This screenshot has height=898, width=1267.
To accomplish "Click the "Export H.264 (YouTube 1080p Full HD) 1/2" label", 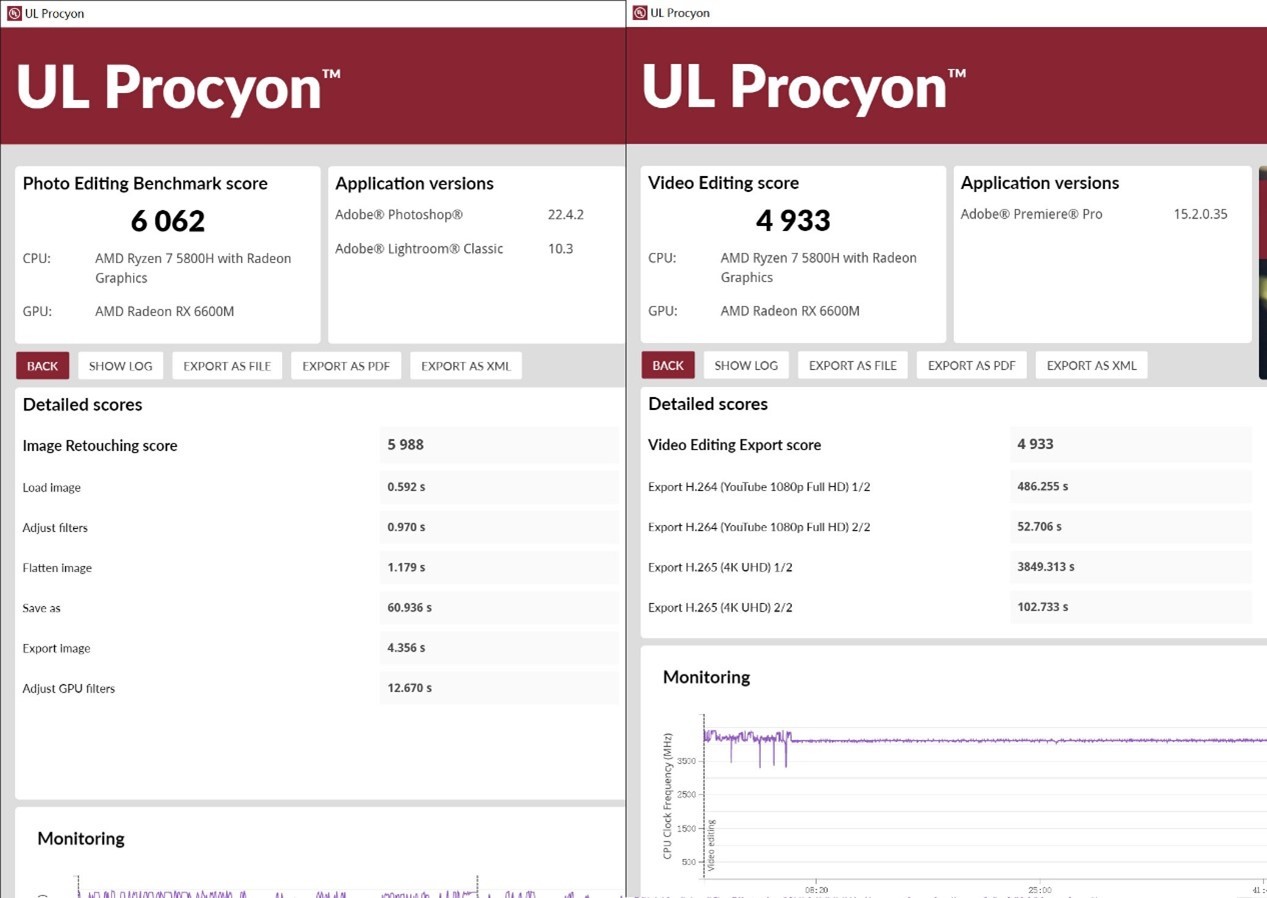I will click(759, 487).
